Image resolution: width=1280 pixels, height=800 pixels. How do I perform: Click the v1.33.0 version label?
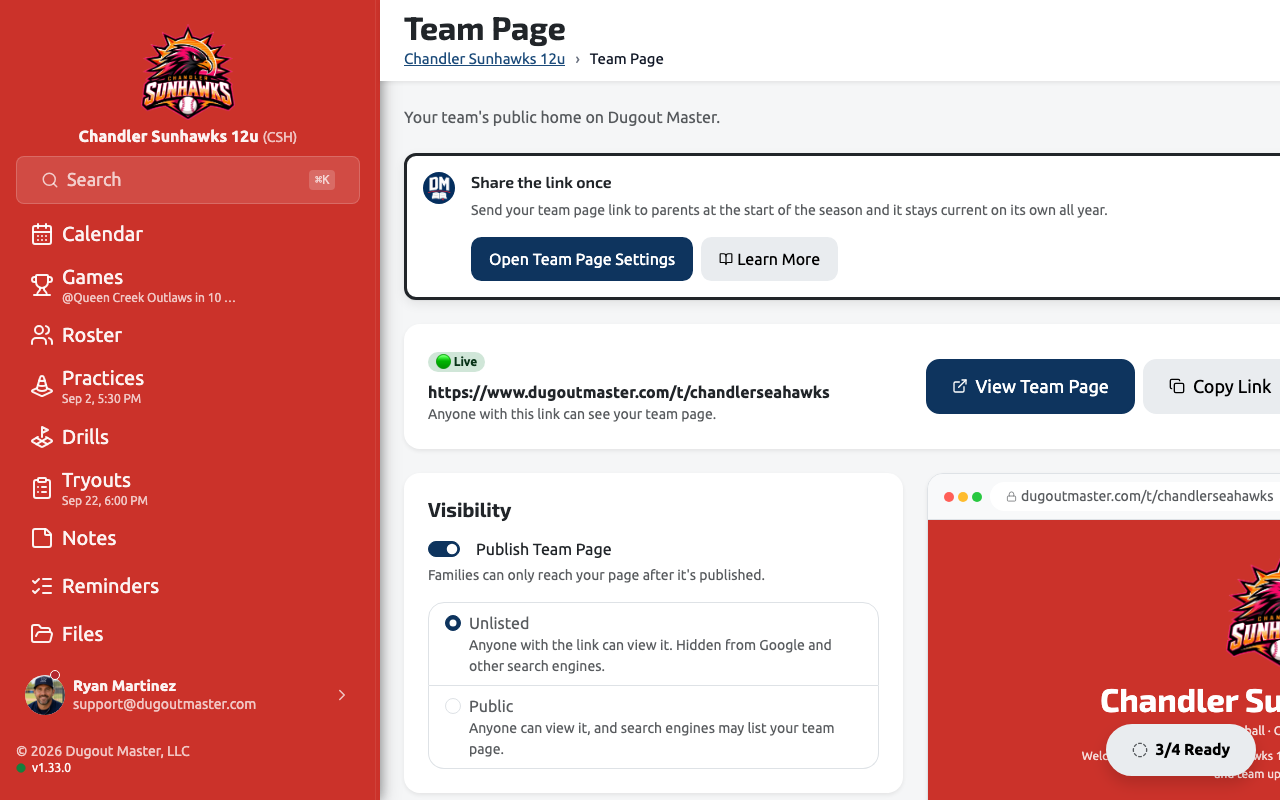pos(51,768)
